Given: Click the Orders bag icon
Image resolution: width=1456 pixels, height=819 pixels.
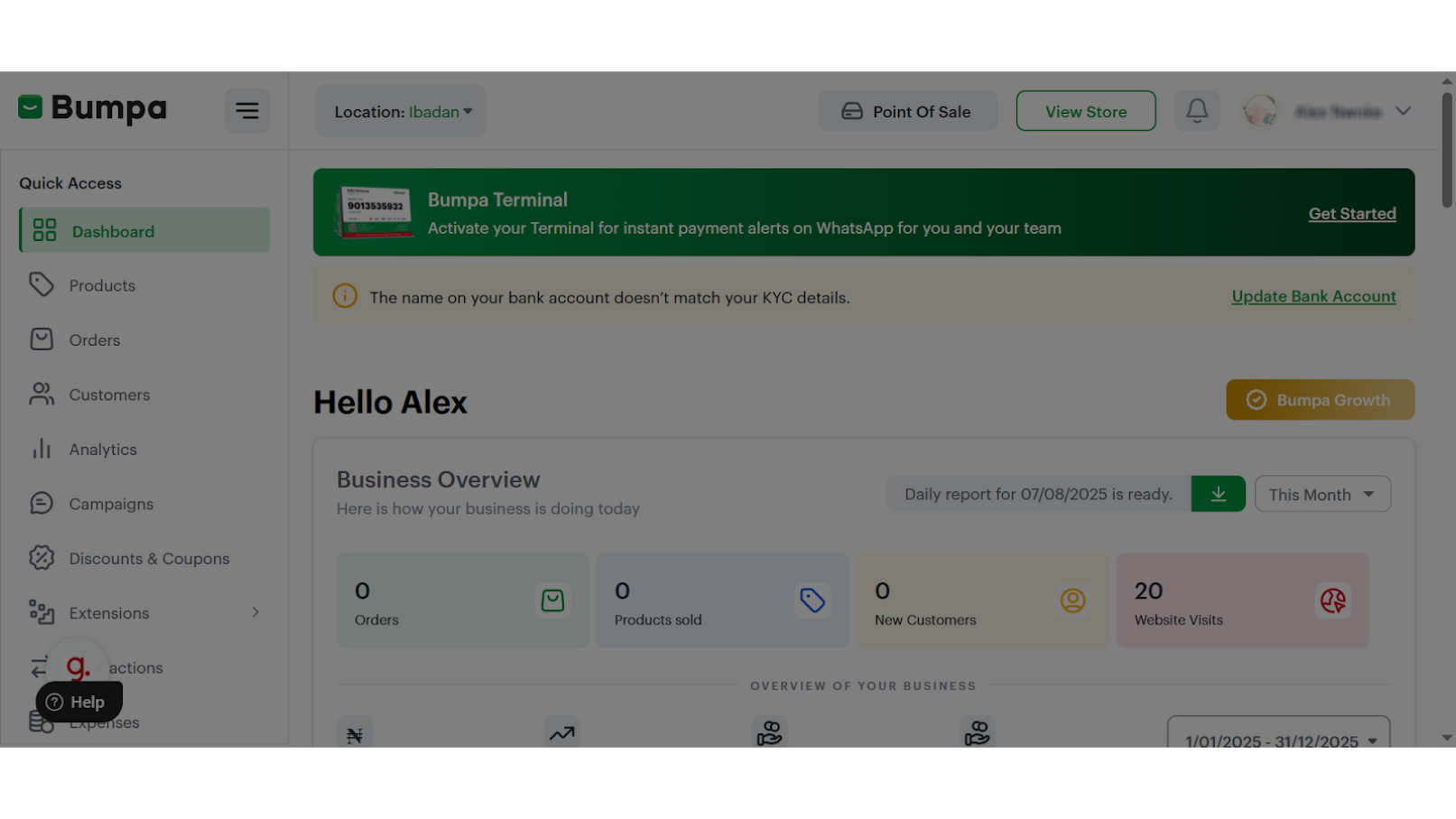Looking at the screenshot, I should click(x=42, y=339).
